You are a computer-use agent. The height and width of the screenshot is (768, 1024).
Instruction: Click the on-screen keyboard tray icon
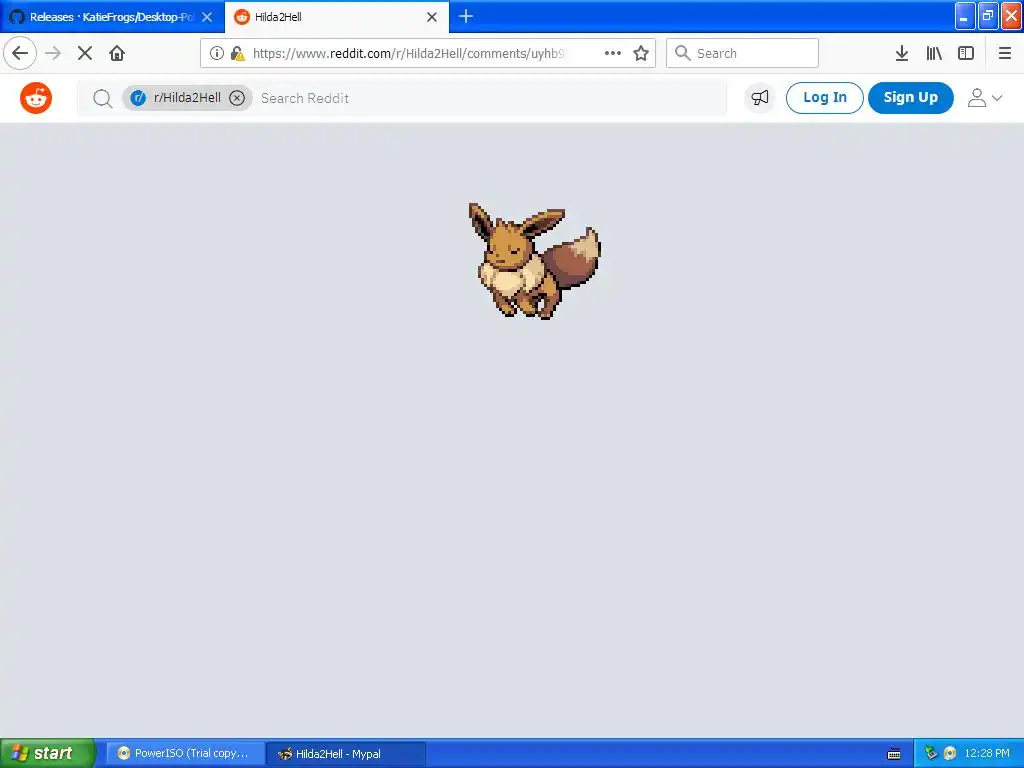(894, 754)
